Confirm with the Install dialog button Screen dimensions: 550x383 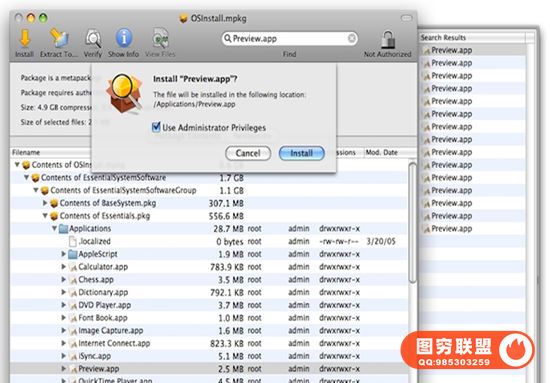point(302,153)
